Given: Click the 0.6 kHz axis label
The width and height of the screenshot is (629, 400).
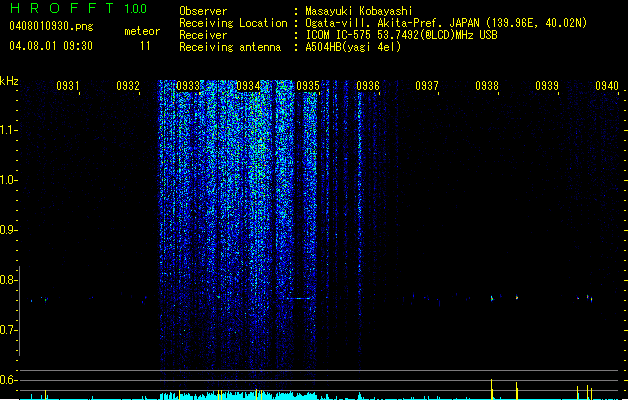Looking at the screenshot, I should [8, 380].
